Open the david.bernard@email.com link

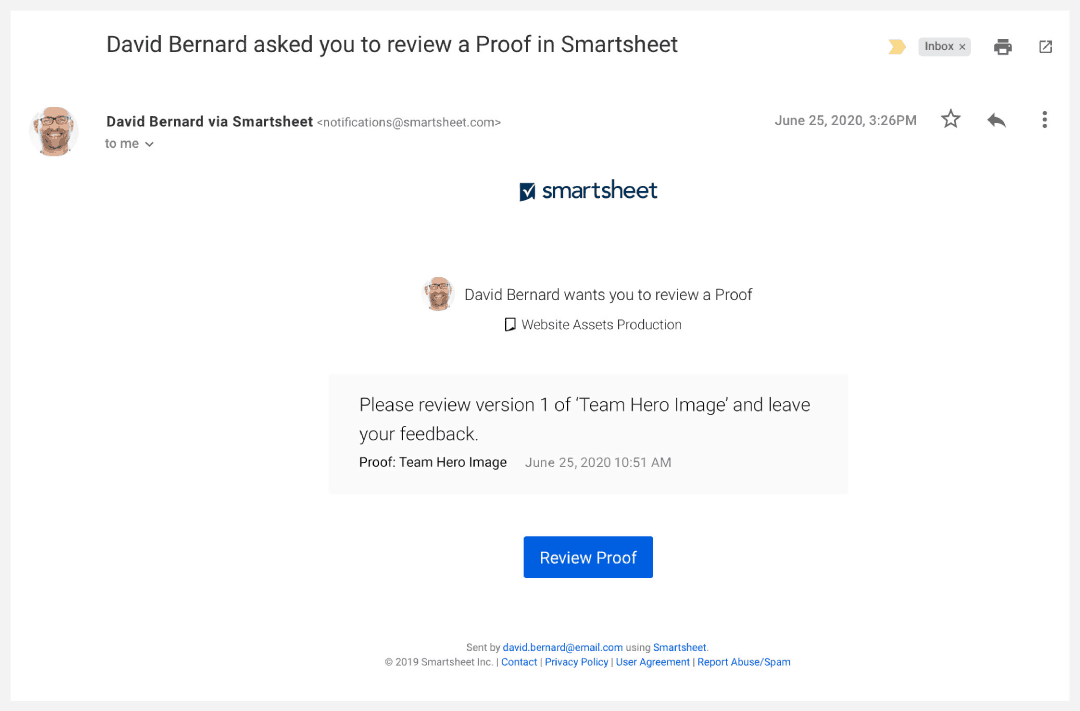coord(562,648)
